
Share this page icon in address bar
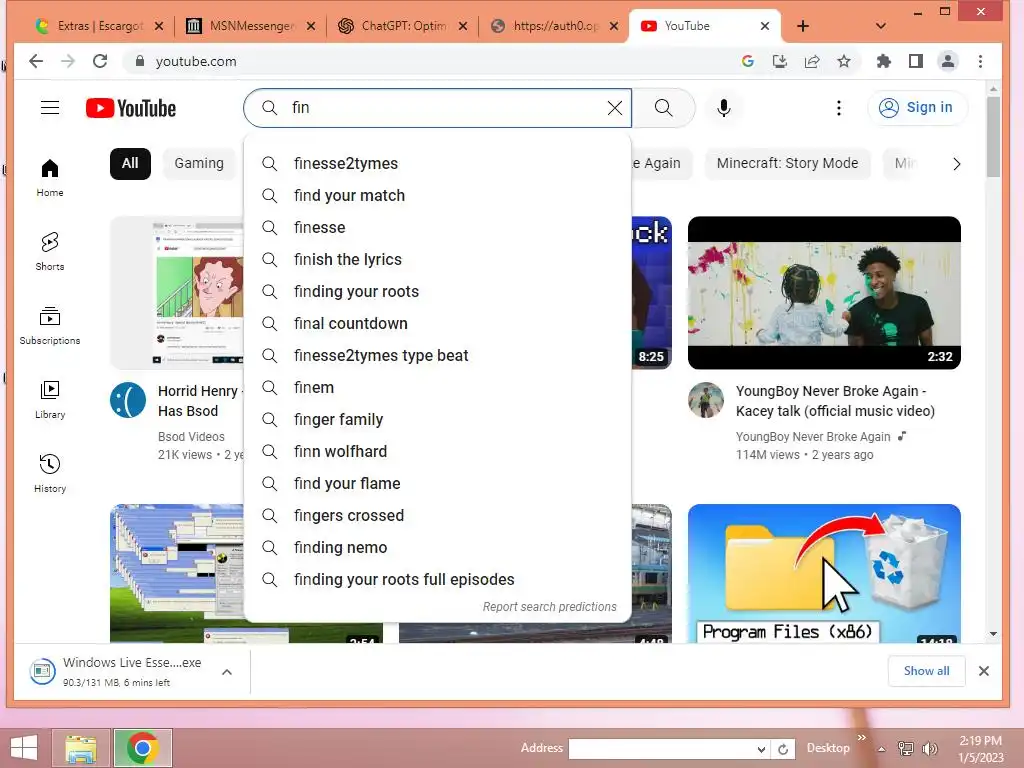812,61
